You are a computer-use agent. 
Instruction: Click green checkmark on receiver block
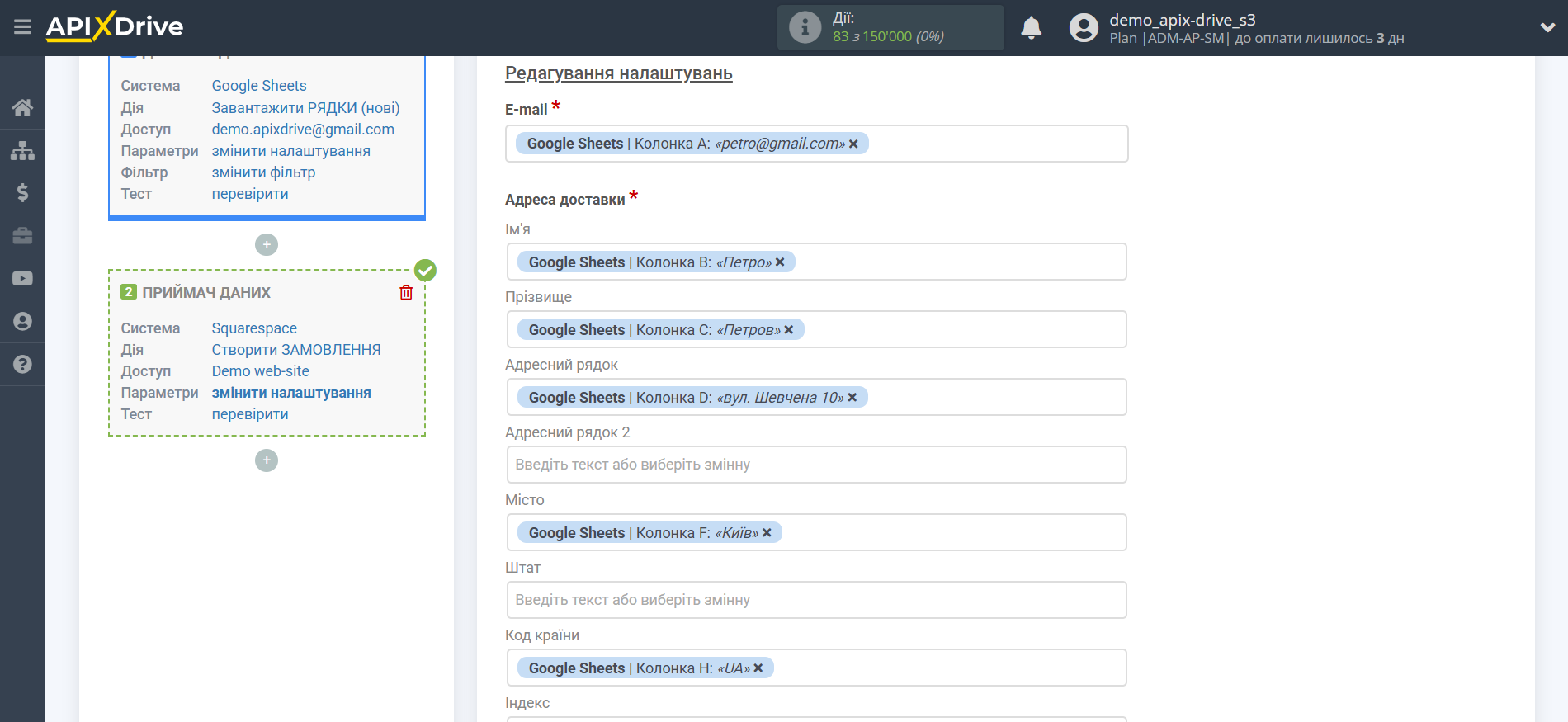[425, 270]
